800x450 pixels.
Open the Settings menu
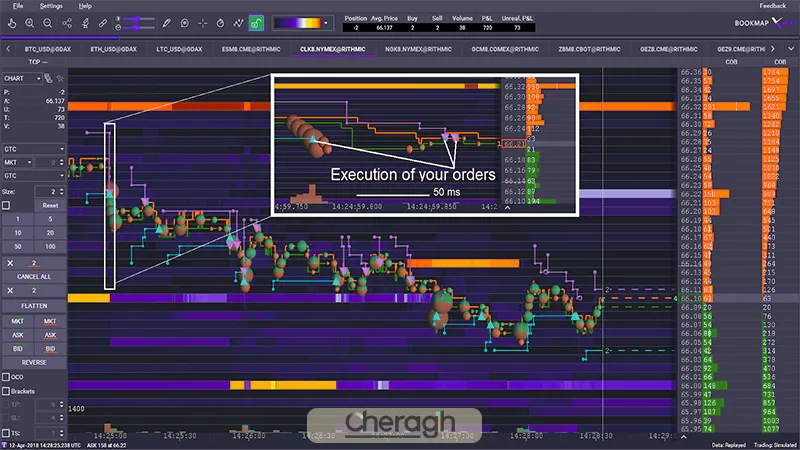(x=50, y=6)
